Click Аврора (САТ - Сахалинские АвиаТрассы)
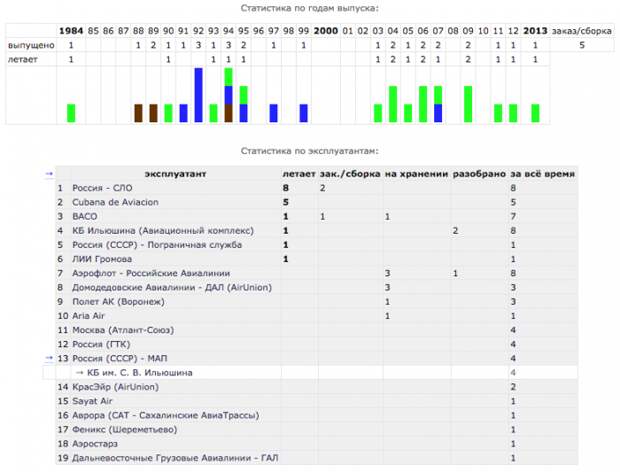Viewport: 620px width, 472px height. pyautogui.click(x=166, y=415)
